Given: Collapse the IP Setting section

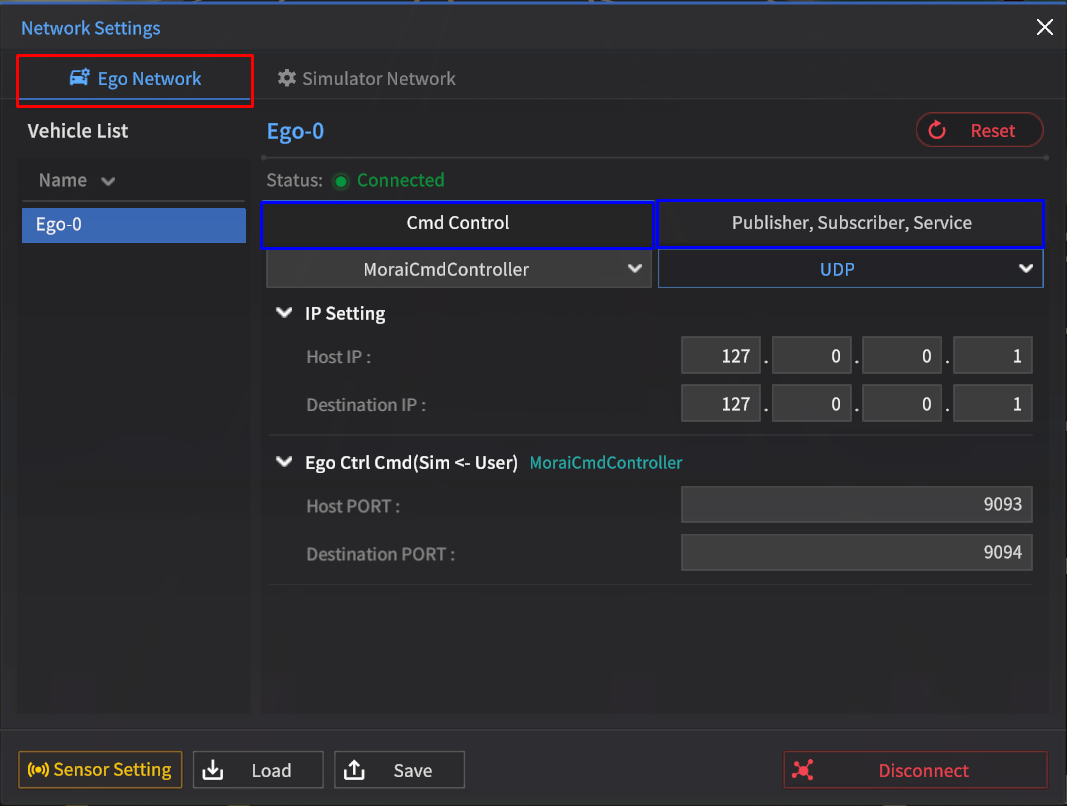Looking at the screenshot, I should point(284,313).
